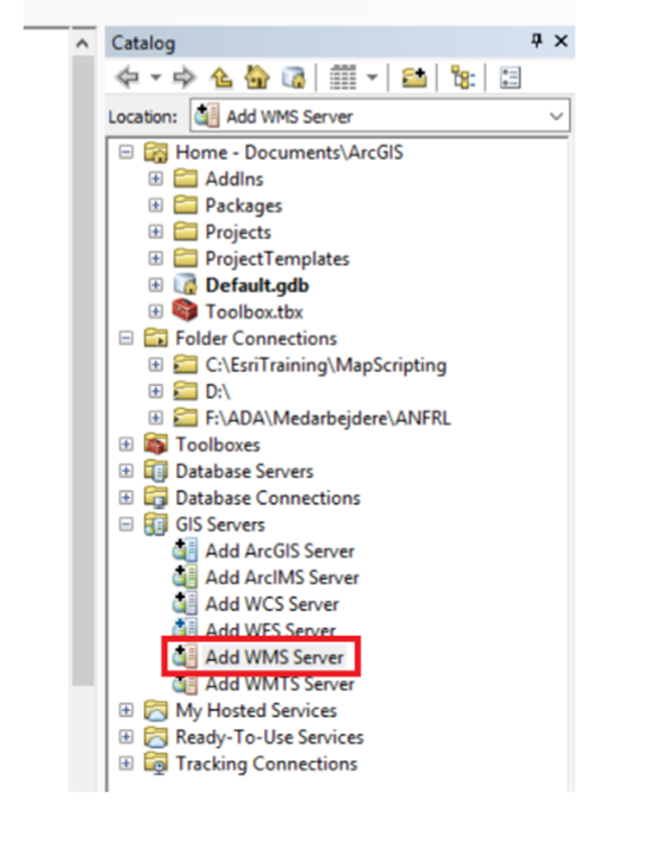Screen dimensions: 666x856
Task: Click scroll up arrow on left scrollbar
Action: 82,43
